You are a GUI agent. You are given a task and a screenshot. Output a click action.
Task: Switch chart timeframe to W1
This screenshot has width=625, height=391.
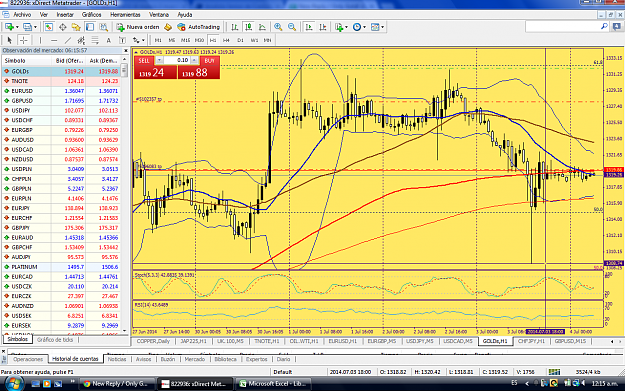pyautogui.click(x=254, y=40)
